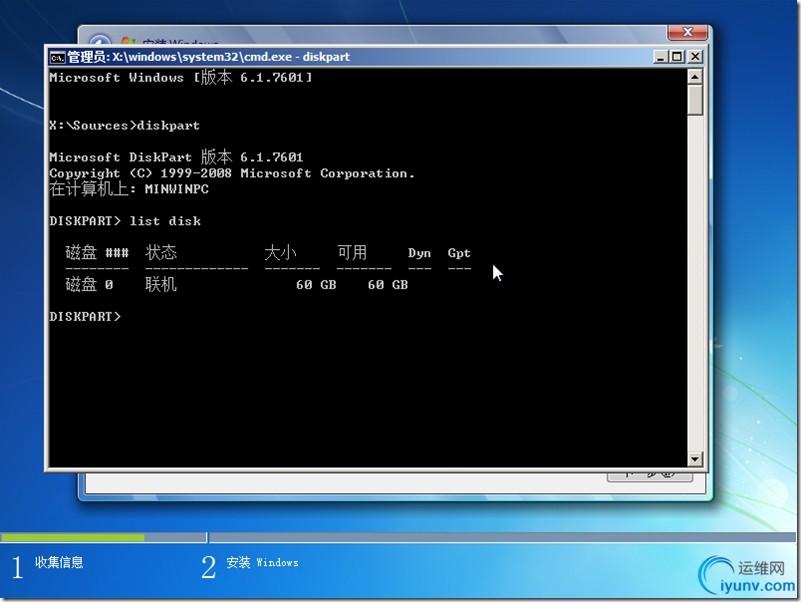Click the 'Gpt' column header
This screenshot has height=602, width=801.
click(459, 253)
